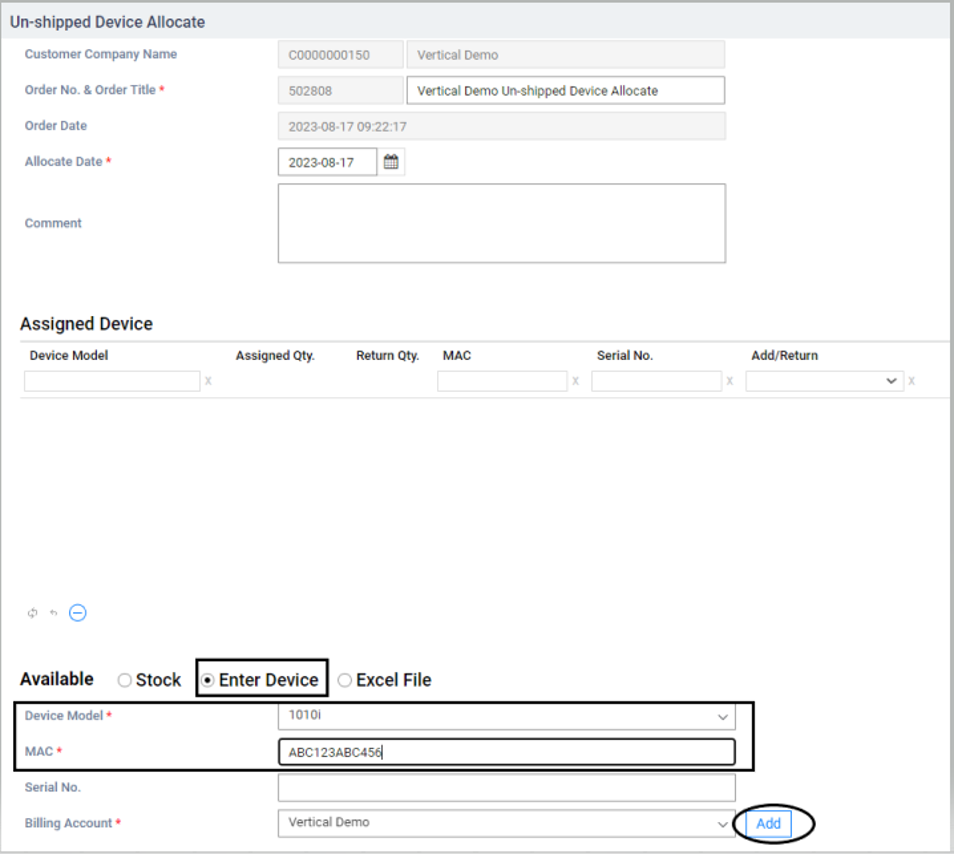Click the undo arrow icon below the grid

pyautogui.click(x=54, y=613)
